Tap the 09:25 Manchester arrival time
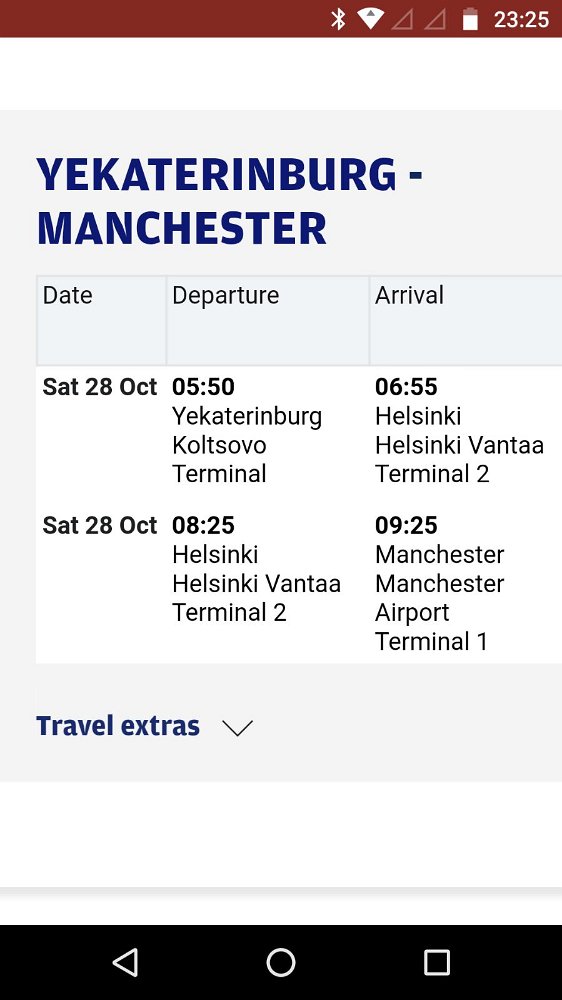 [x=406, y=525]
